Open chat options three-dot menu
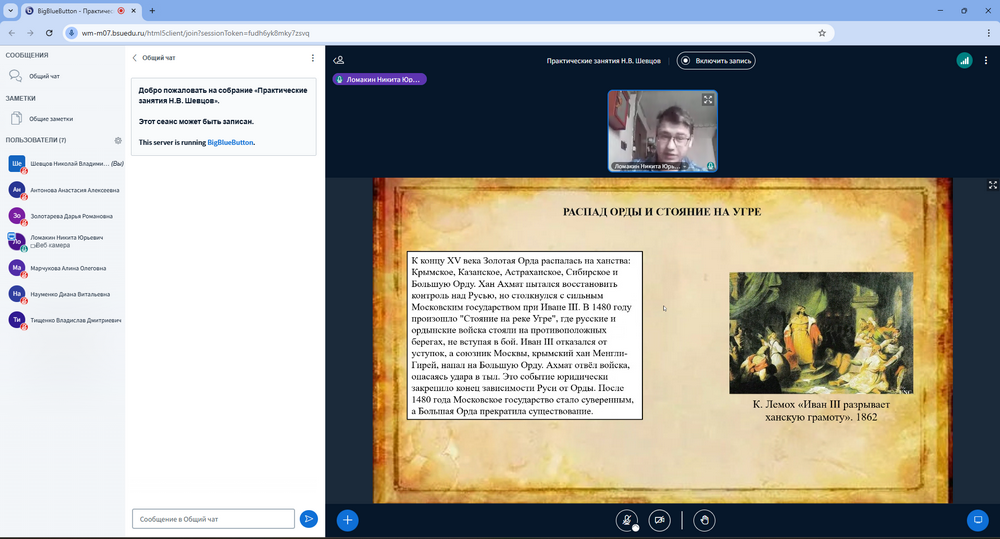Viewport: 1000px width, 539px height. pos(313,58)
